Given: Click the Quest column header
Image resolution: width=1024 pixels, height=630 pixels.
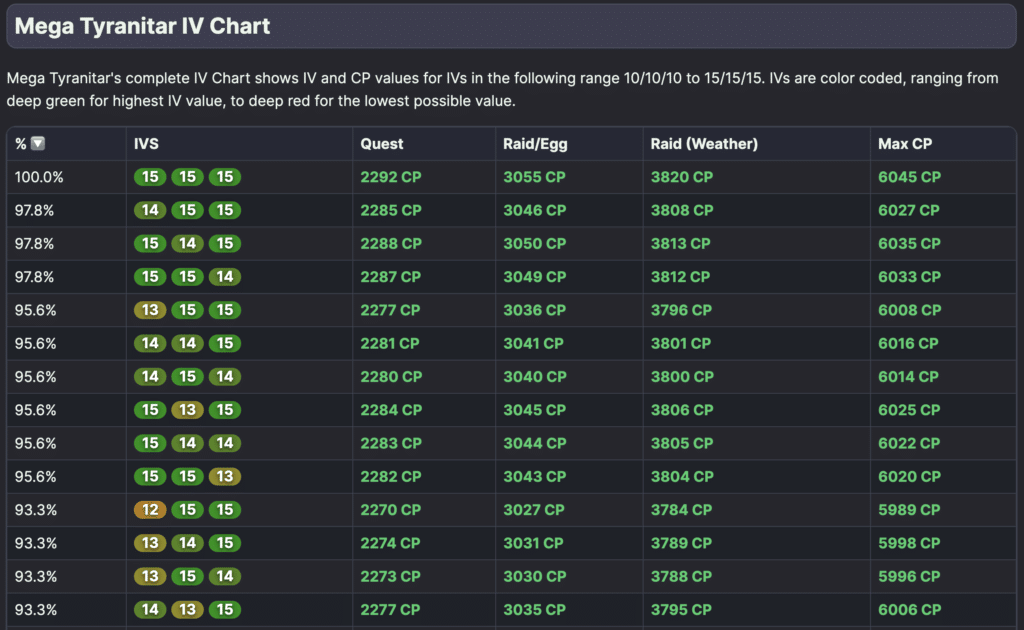Looking at the screenshot, I should pyautogui.click(x=382, y=144).
